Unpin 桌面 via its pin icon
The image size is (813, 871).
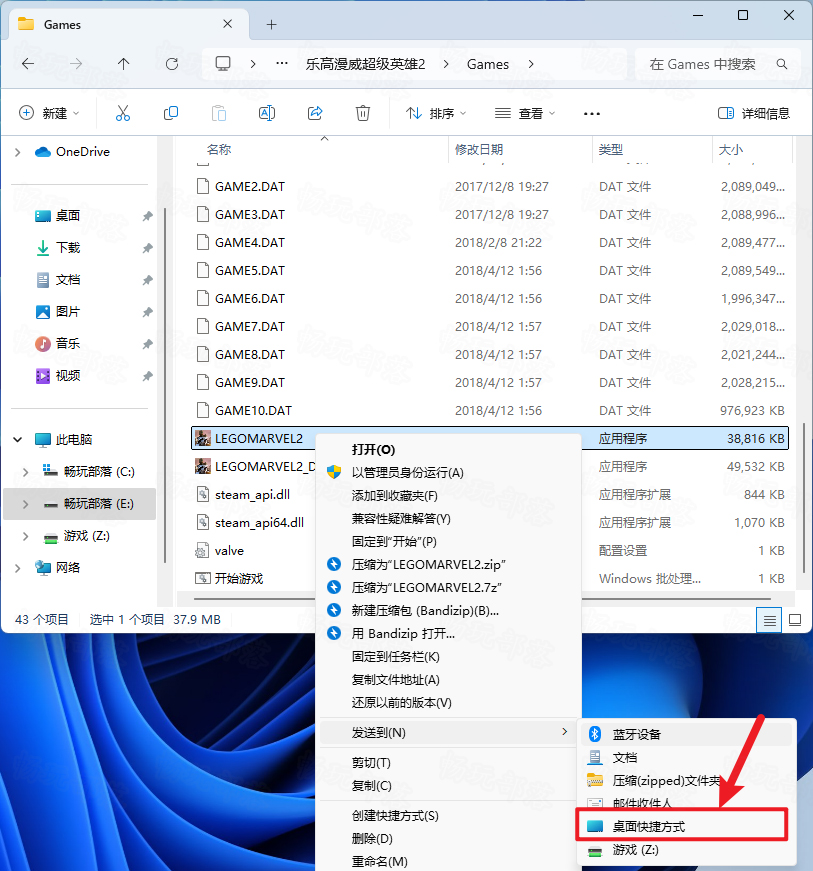(147, 216)
